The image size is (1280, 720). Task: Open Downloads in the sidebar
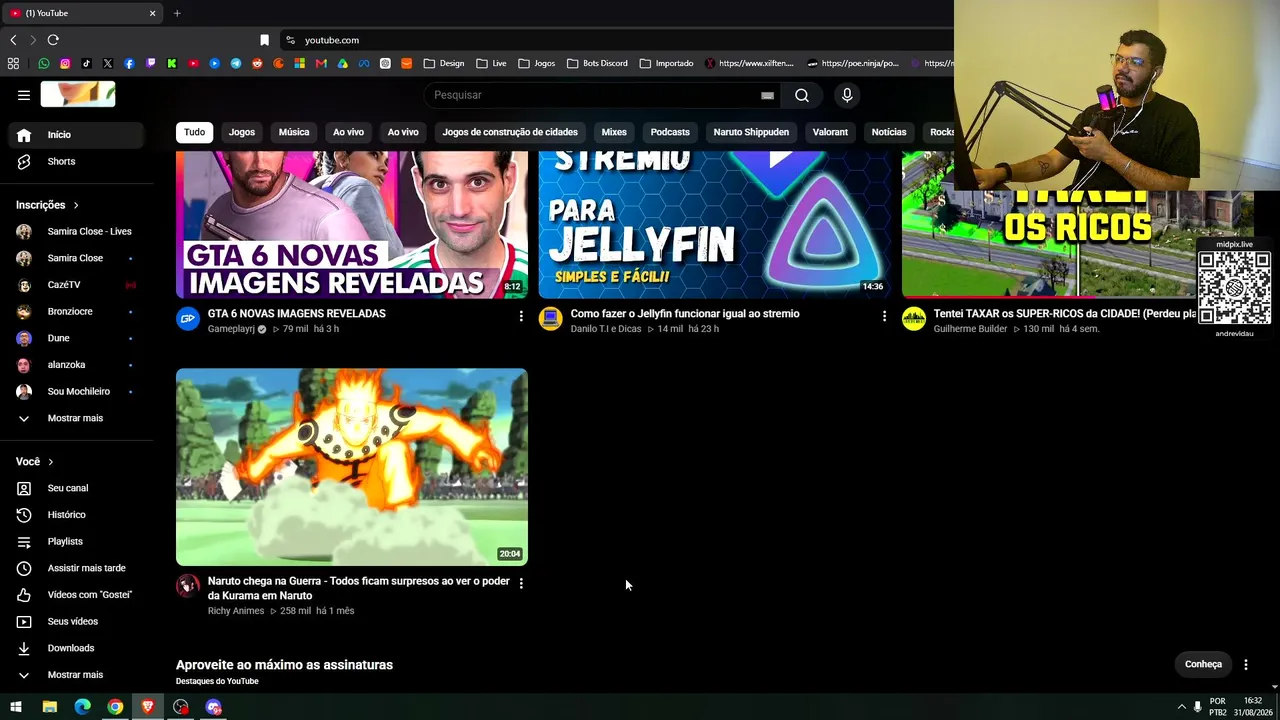(x=76, y=648)
